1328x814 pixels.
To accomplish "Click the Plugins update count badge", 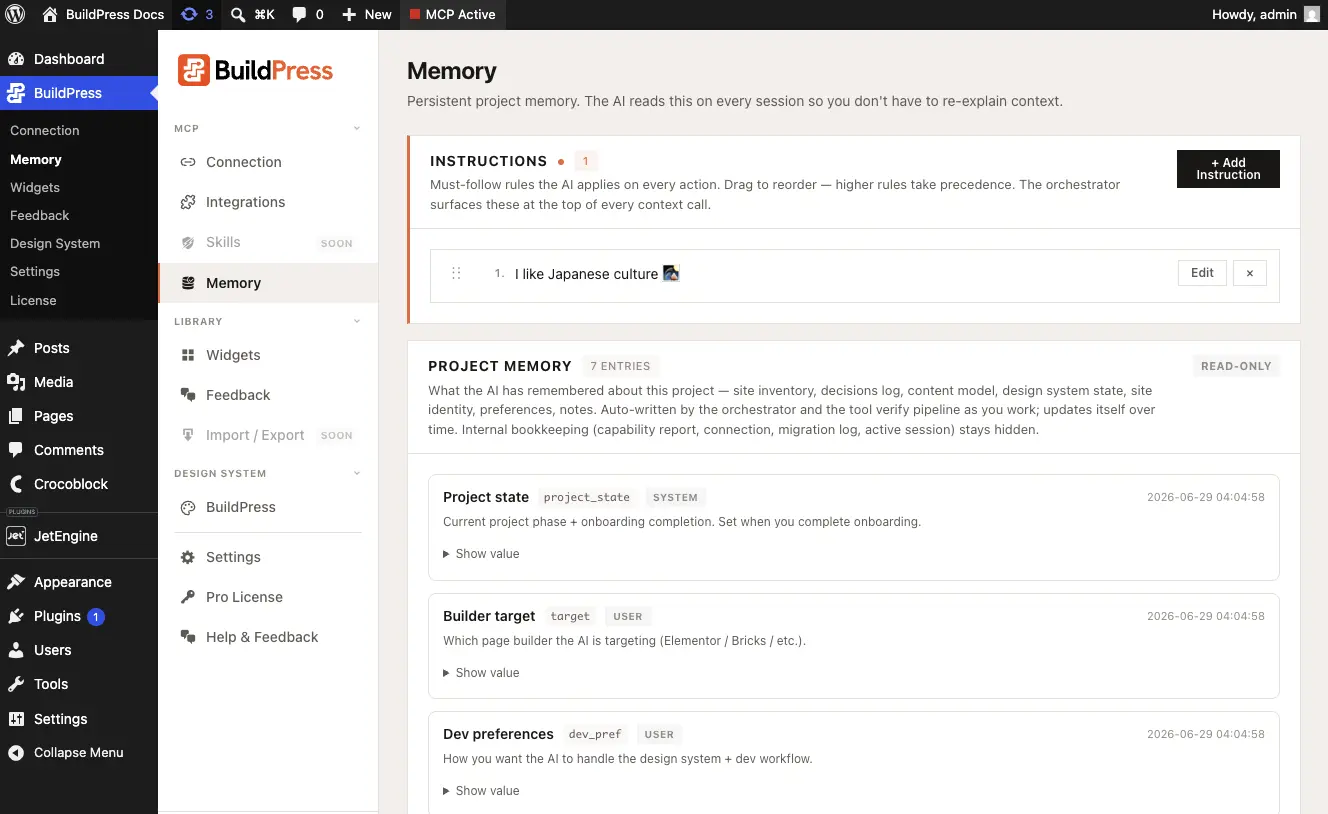I will (x=96, y=617).
